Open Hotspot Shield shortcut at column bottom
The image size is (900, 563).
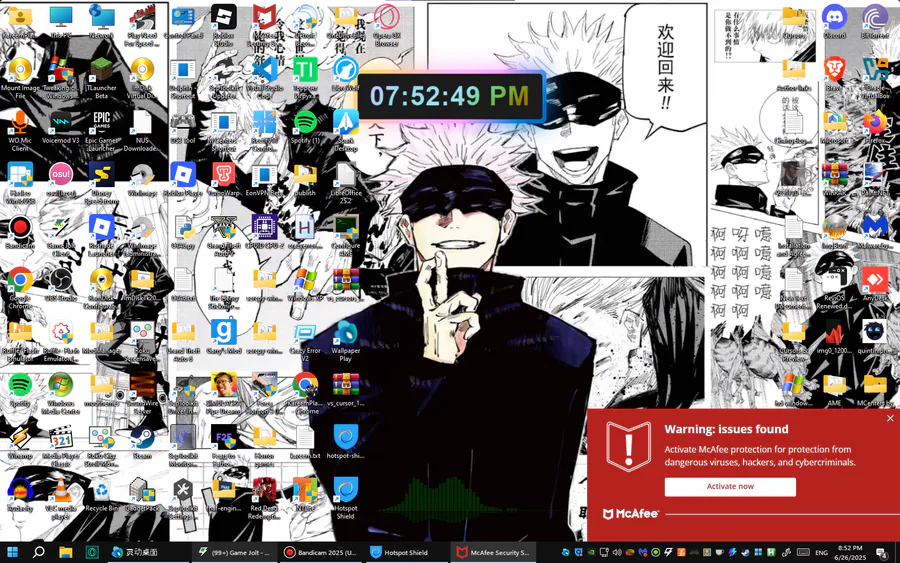[x=346, y=498]
